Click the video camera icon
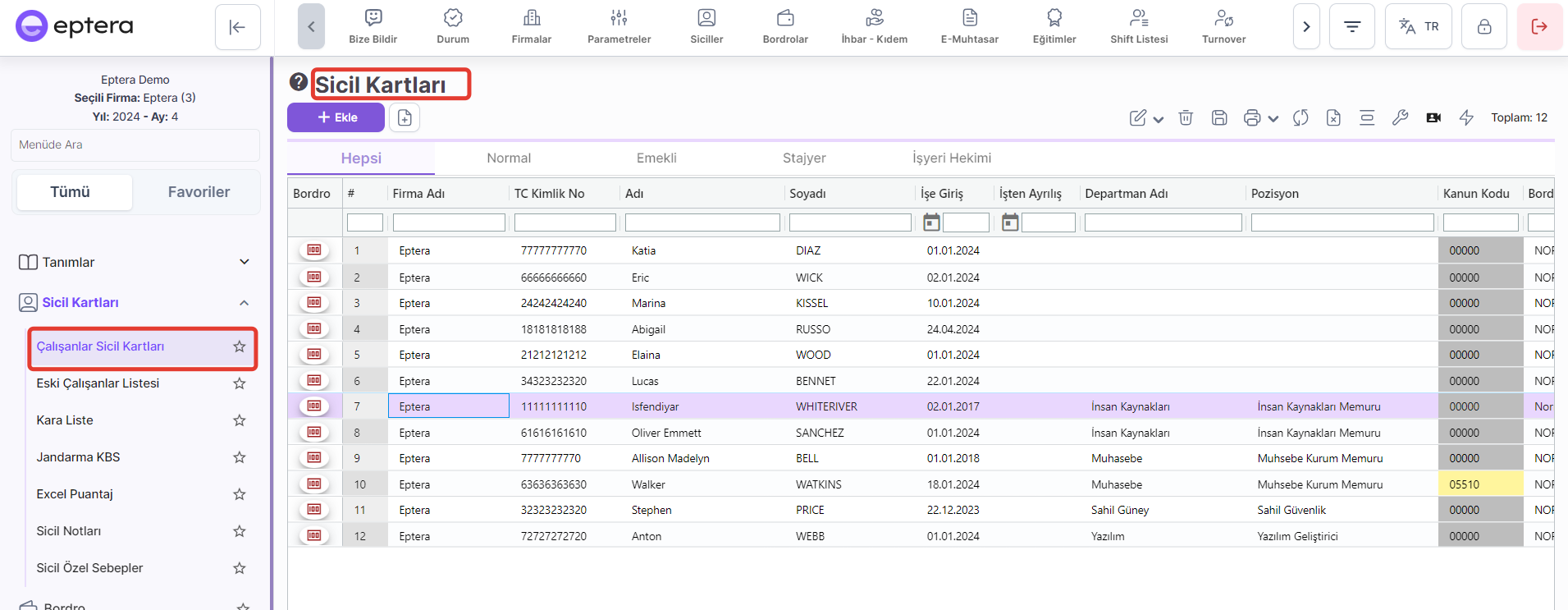 pos(1433,117)
